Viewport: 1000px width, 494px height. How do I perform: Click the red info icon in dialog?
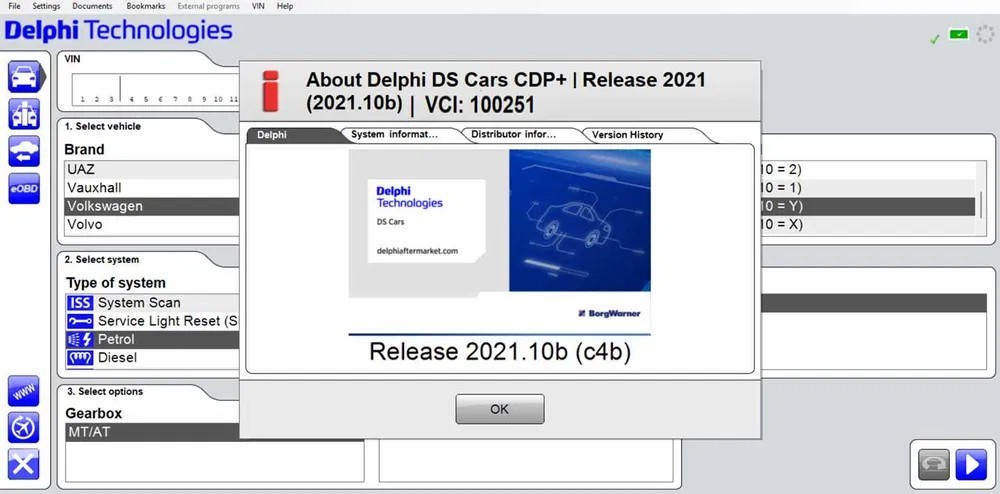[x=271, y=91]
